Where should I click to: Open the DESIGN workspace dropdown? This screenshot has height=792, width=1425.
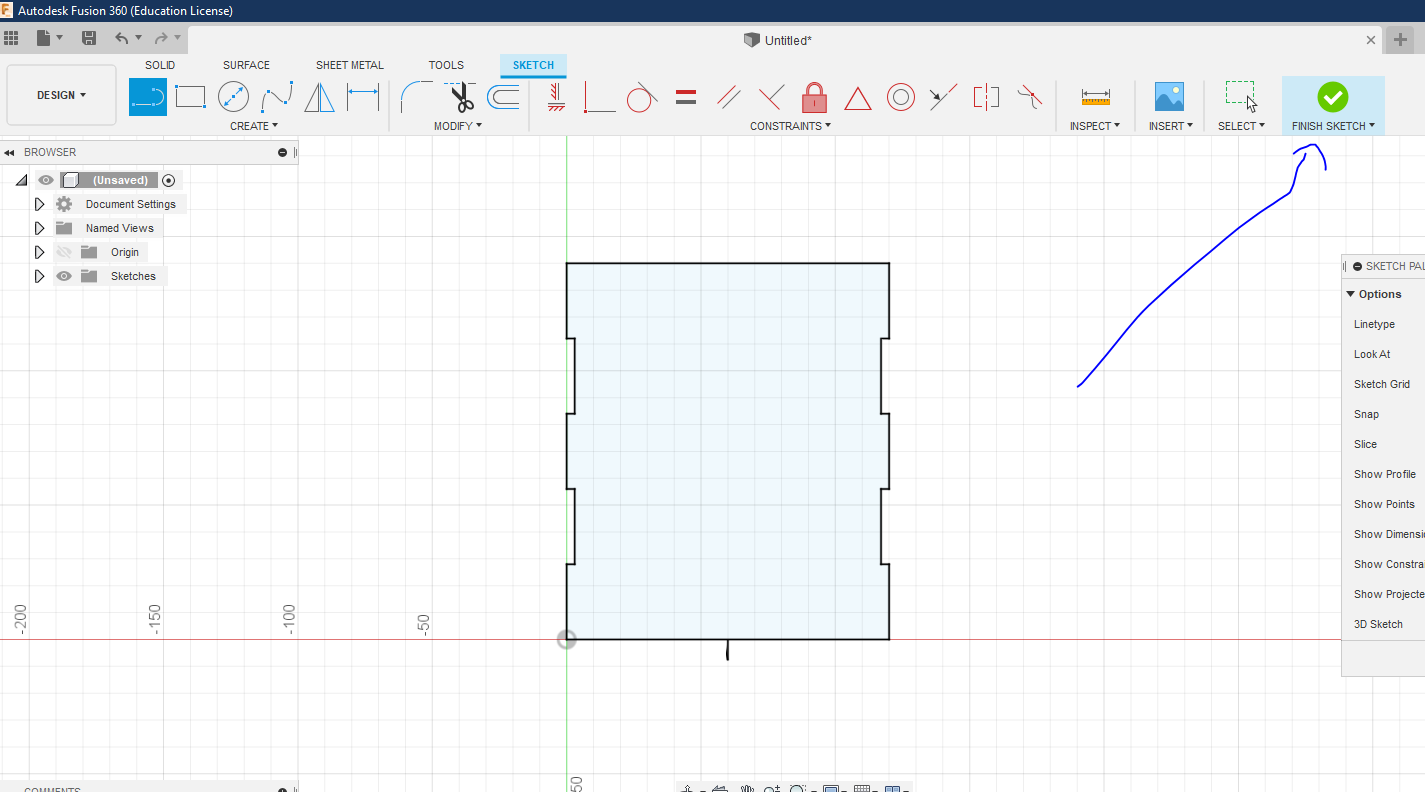[61, 95]
